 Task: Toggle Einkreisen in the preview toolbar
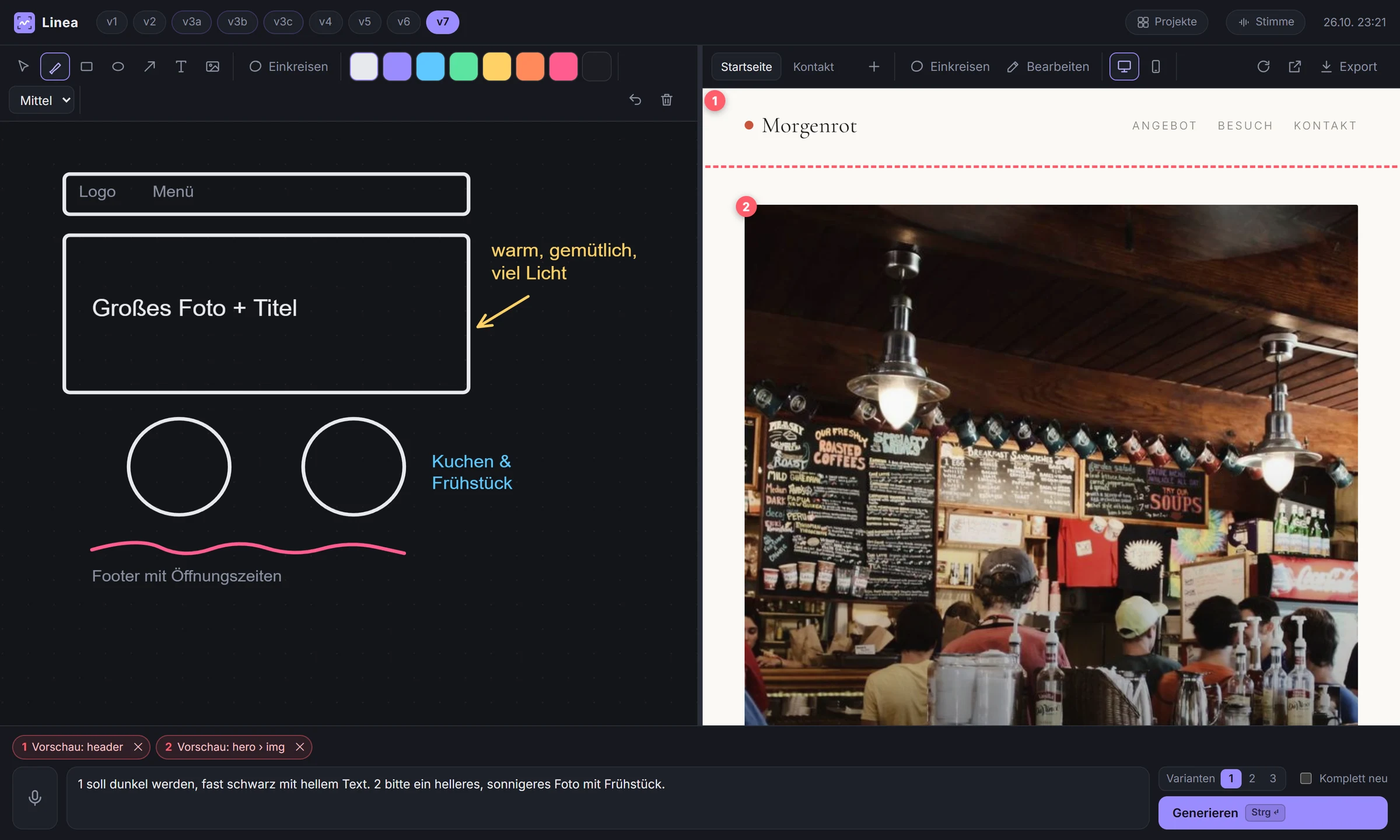point(950,66)
